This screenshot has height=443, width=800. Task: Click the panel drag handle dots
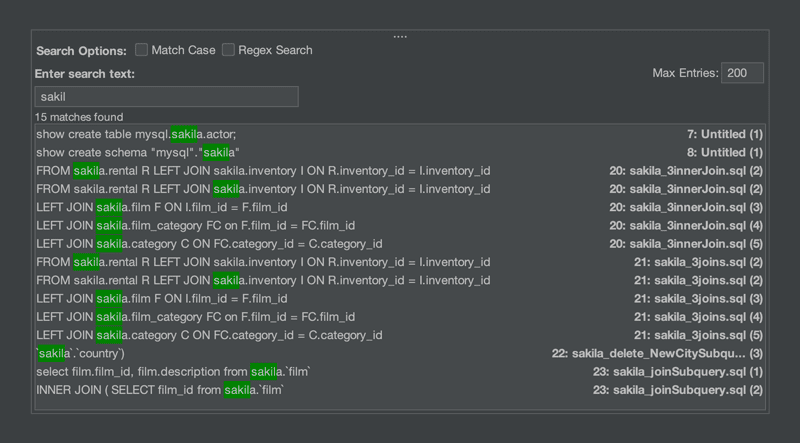click(400, 36)
